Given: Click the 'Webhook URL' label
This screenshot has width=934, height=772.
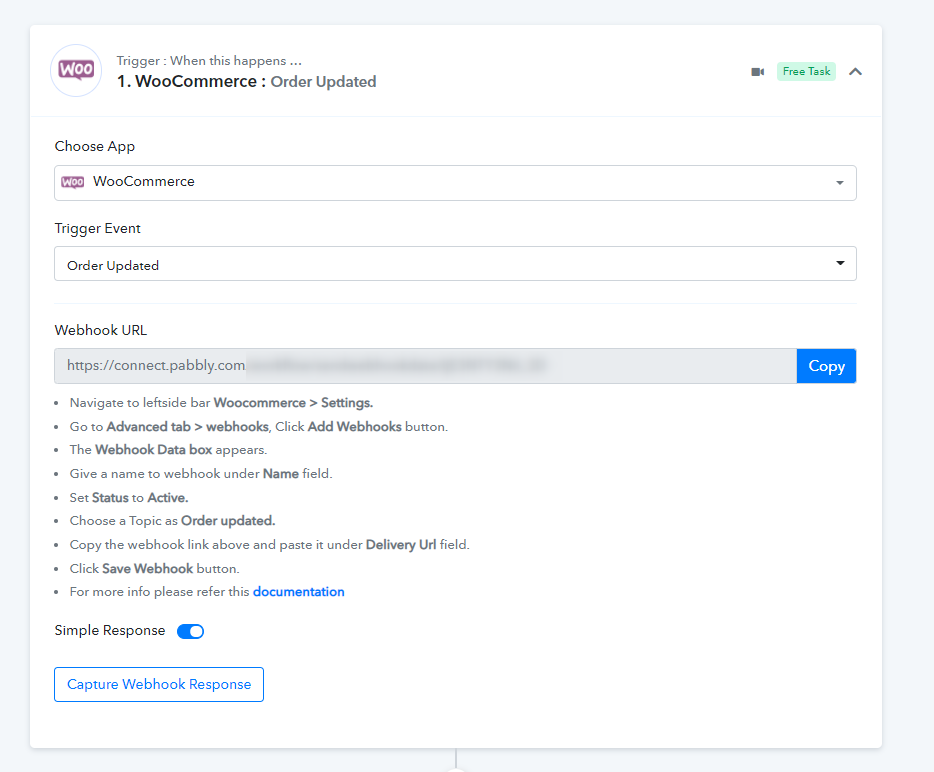Looking at the screenshot, I should click(101, 331).
